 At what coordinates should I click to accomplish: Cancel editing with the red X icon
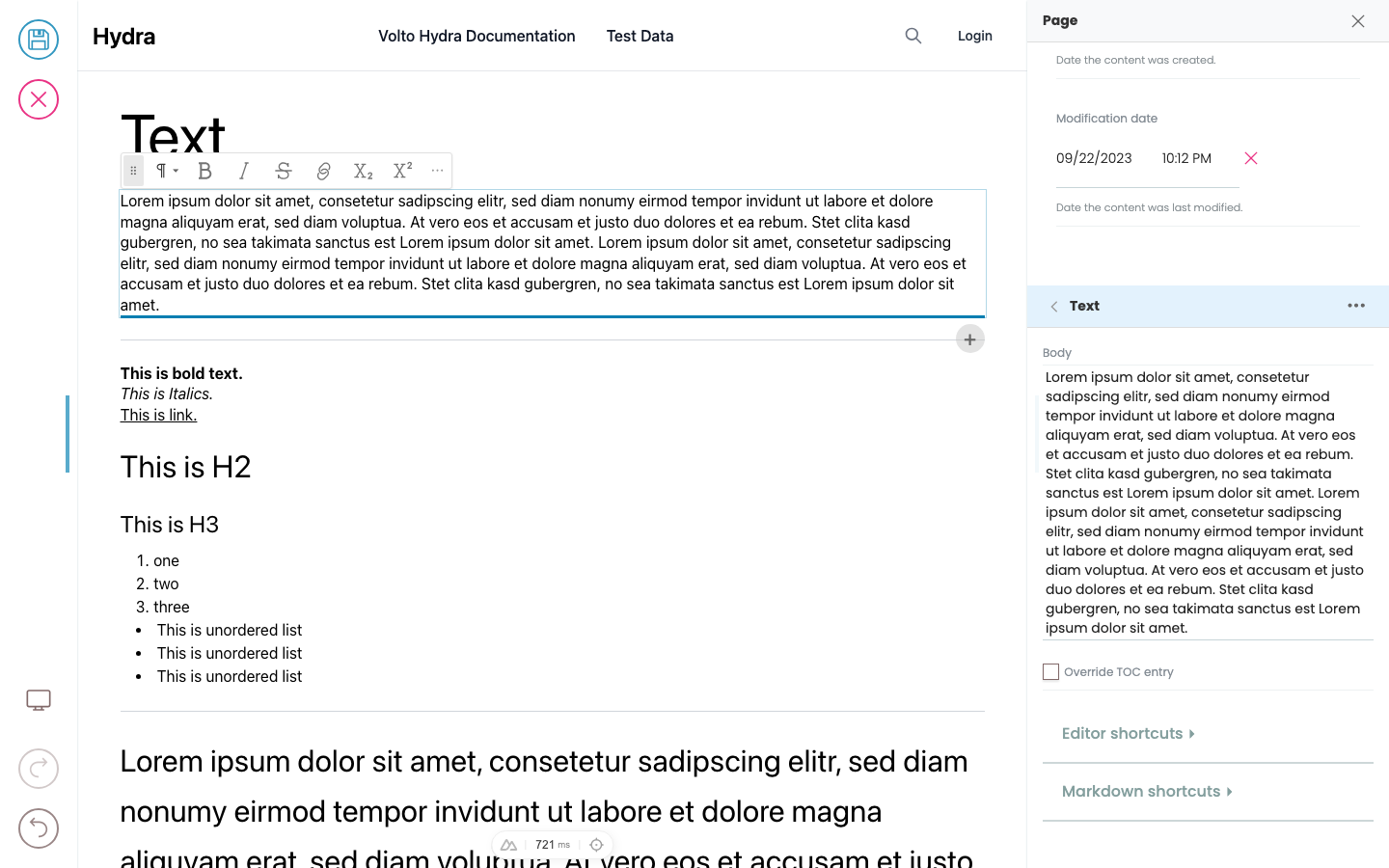click(x=39, y=99)
